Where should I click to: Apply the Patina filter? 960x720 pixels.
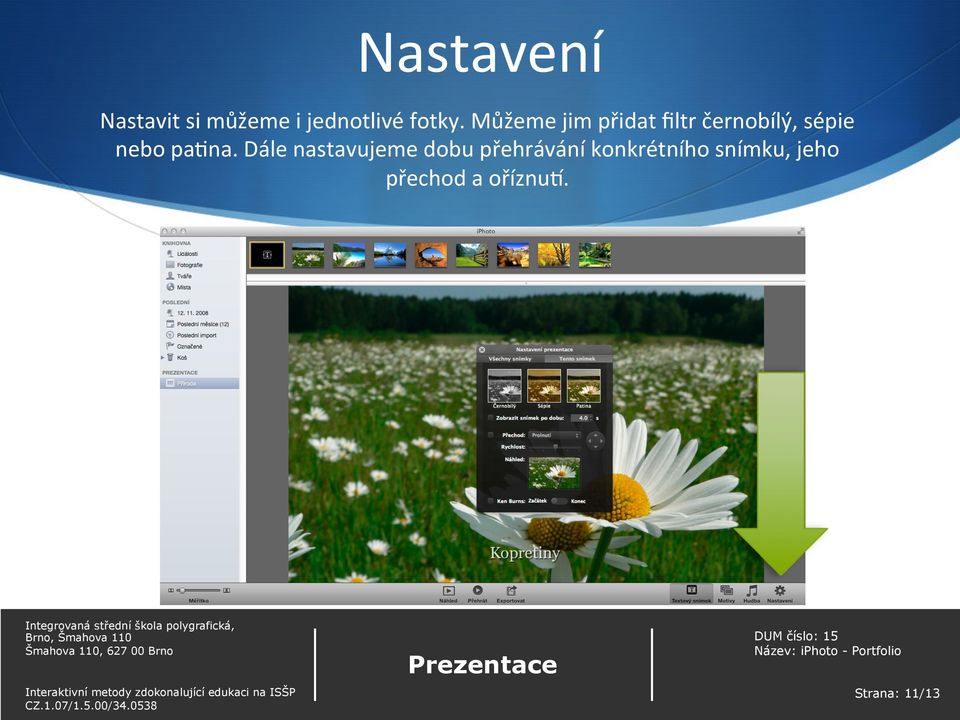click(x=583, y=386)
